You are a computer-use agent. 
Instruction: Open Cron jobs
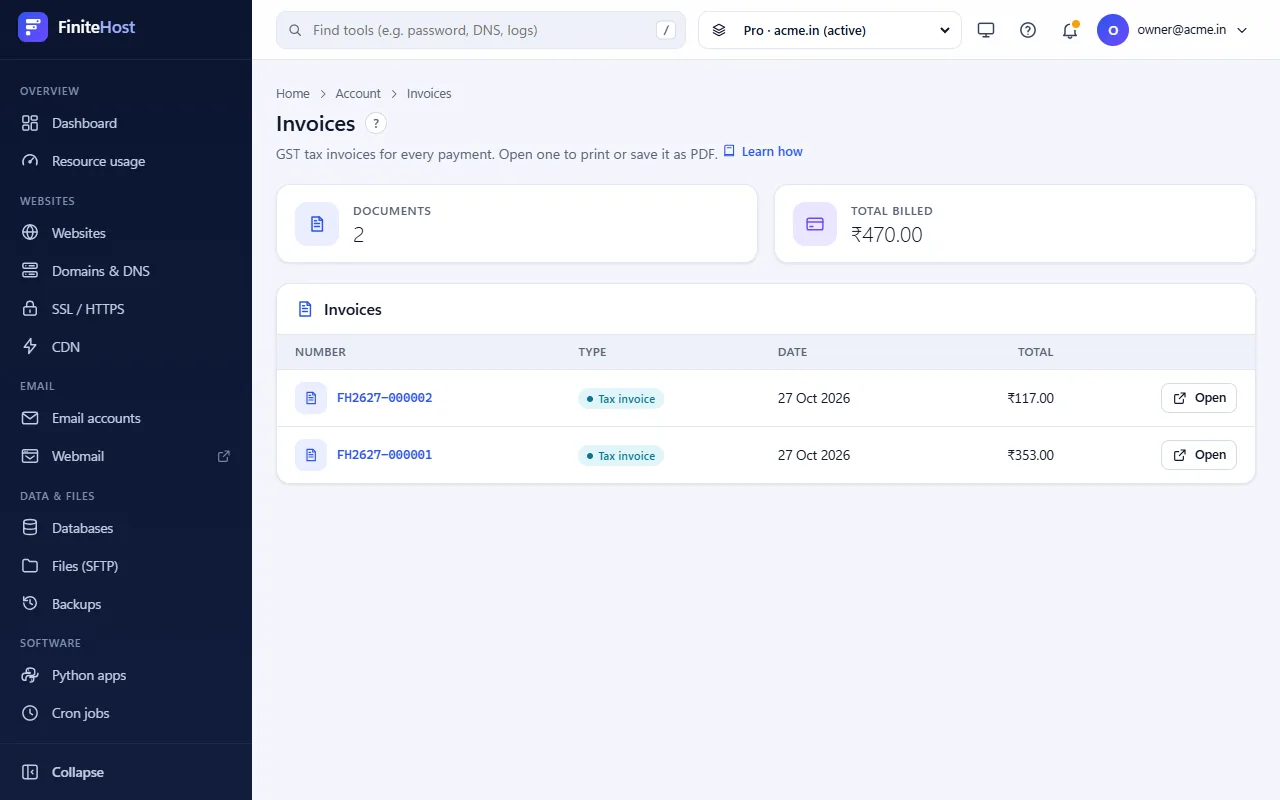tap(126, 713)
